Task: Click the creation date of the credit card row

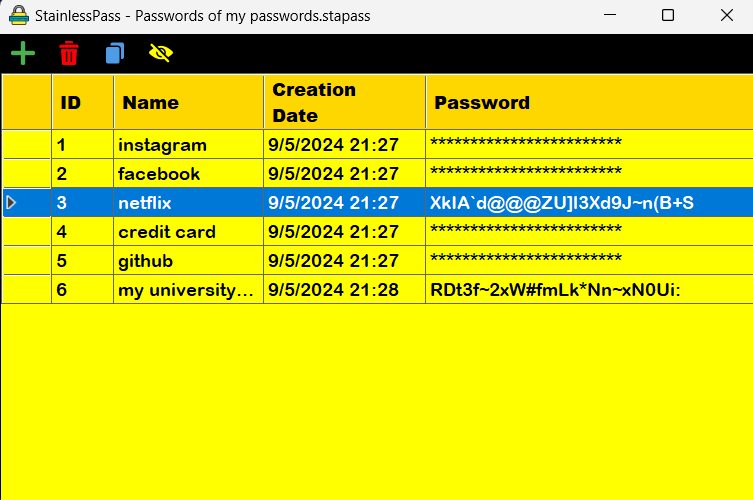Action: 344,232
